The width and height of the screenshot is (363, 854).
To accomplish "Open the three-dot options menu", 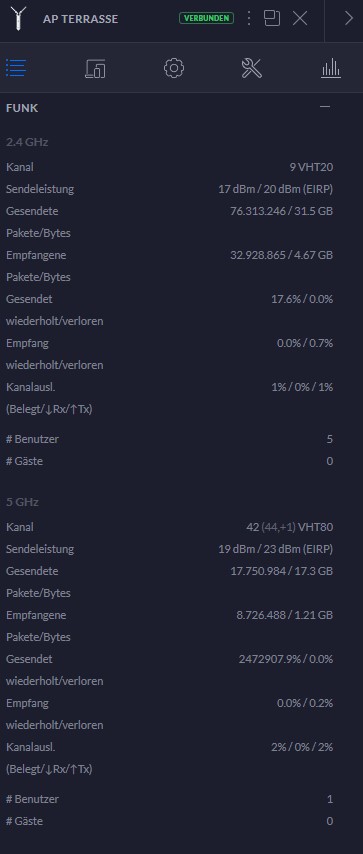I will coord(249,18).
